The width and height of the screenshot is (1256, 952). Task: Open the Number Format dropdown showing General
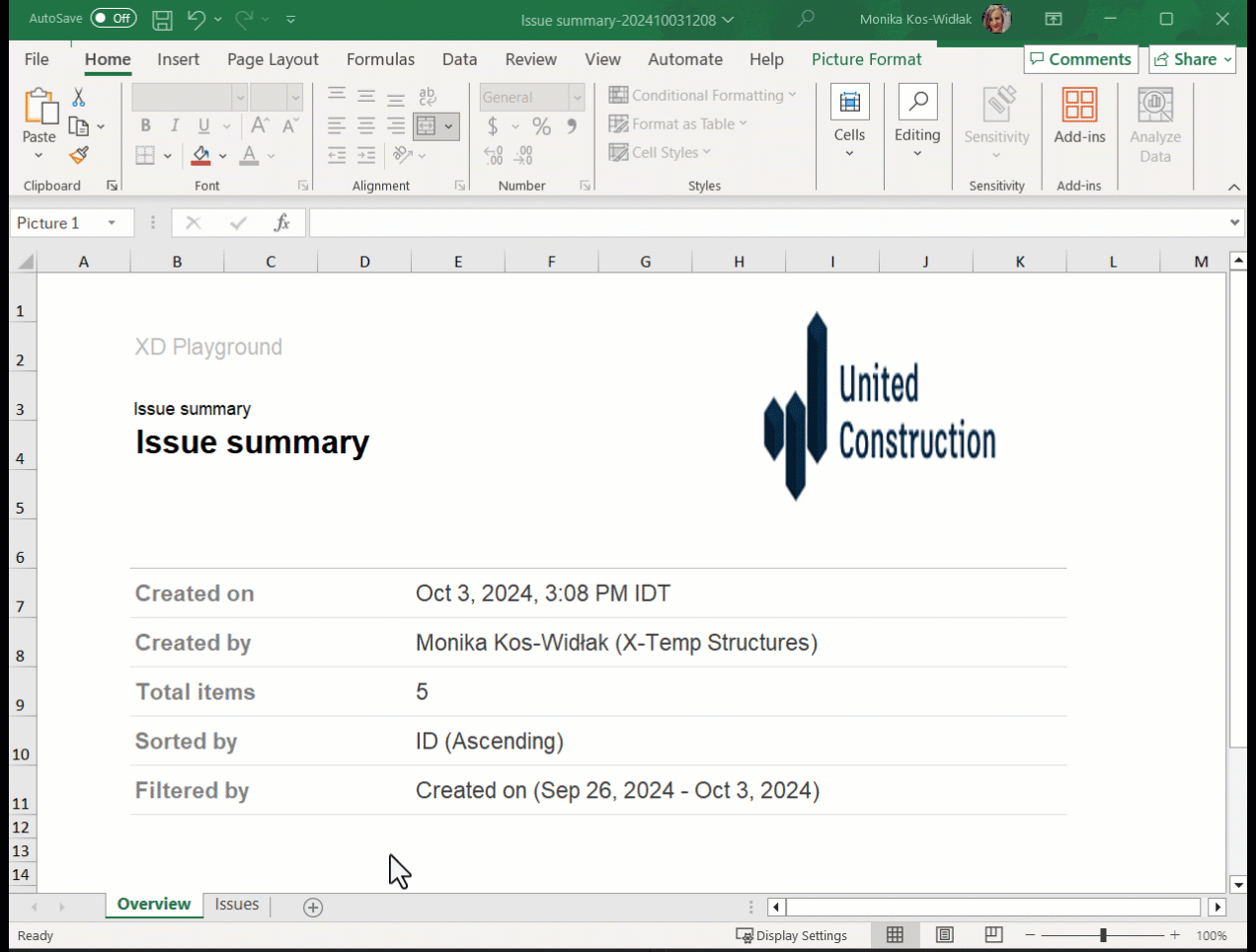tap(578, 97)
